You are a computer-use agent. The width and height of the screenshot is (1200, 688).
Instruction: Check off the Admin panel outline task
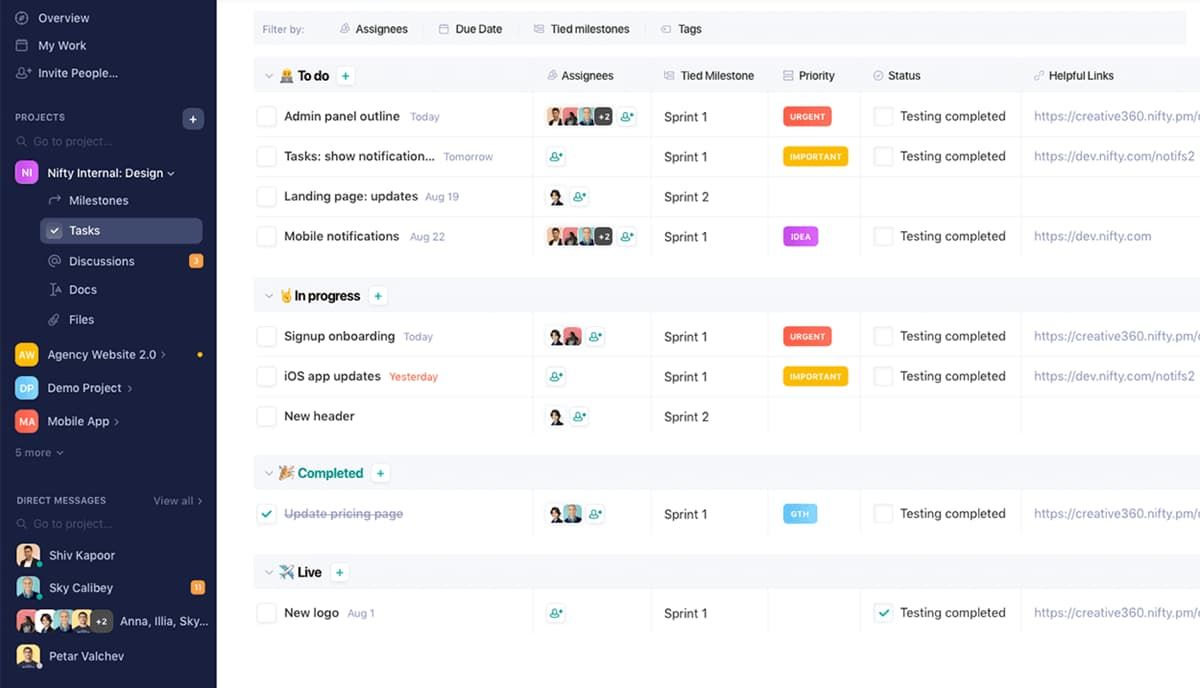tap(266, 116)
